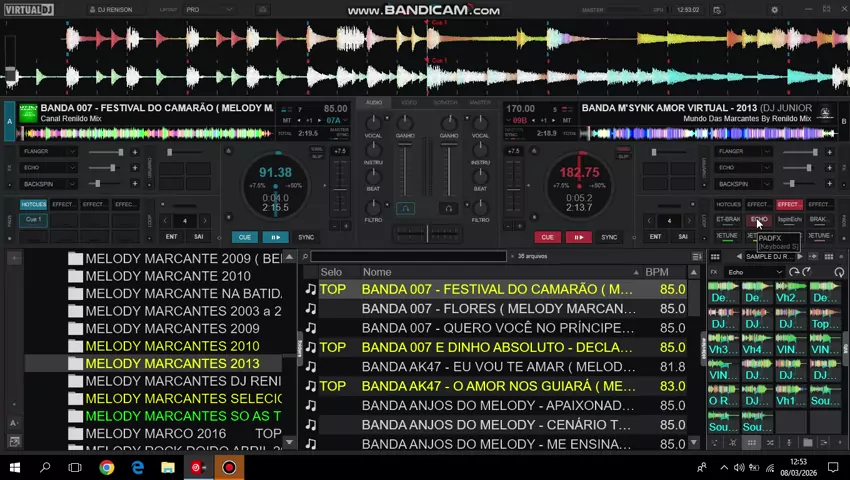Viewport: 850px width, 480px height.
Task: Click the red CUE button on right deck
Action: tap(547, 237)
